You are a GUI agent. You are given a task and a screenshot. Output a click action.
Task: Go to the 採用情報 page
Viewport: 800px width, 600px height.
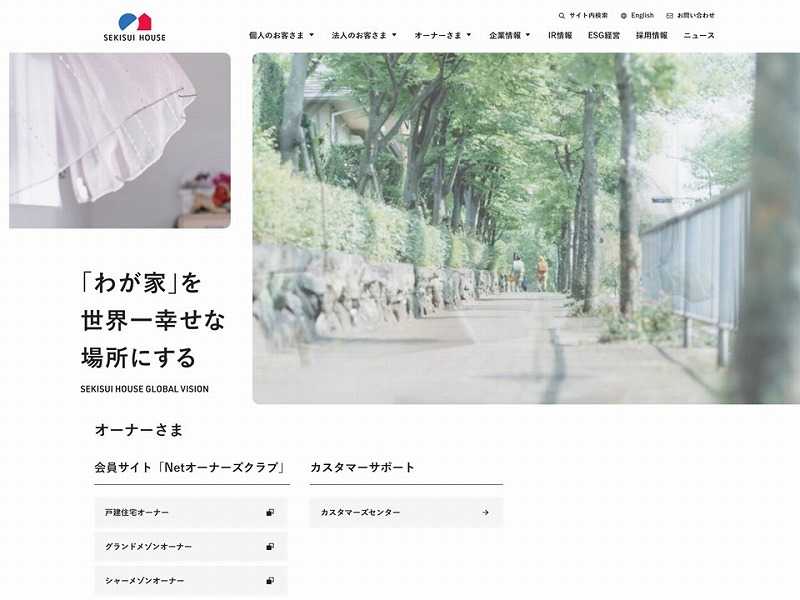click(x=652, y=35)
